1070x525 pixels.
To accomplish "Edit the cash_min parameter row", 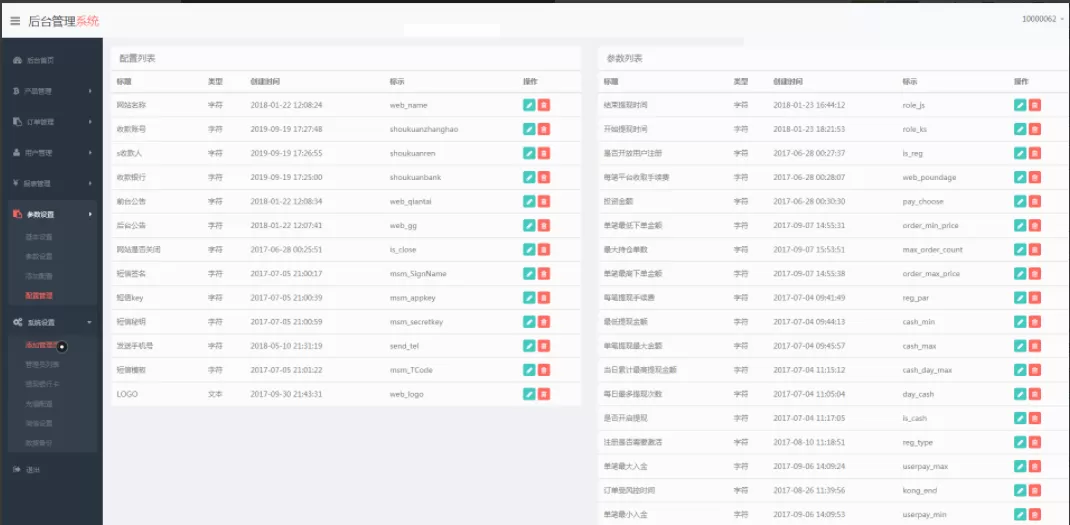I will [x=1020, y=322].
